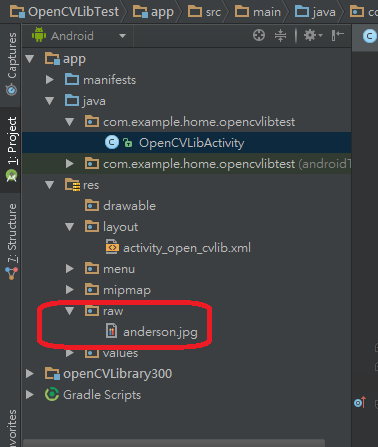Click the src breadcrumb item
This screenshot has width=378, height=447.
point(204,12)
